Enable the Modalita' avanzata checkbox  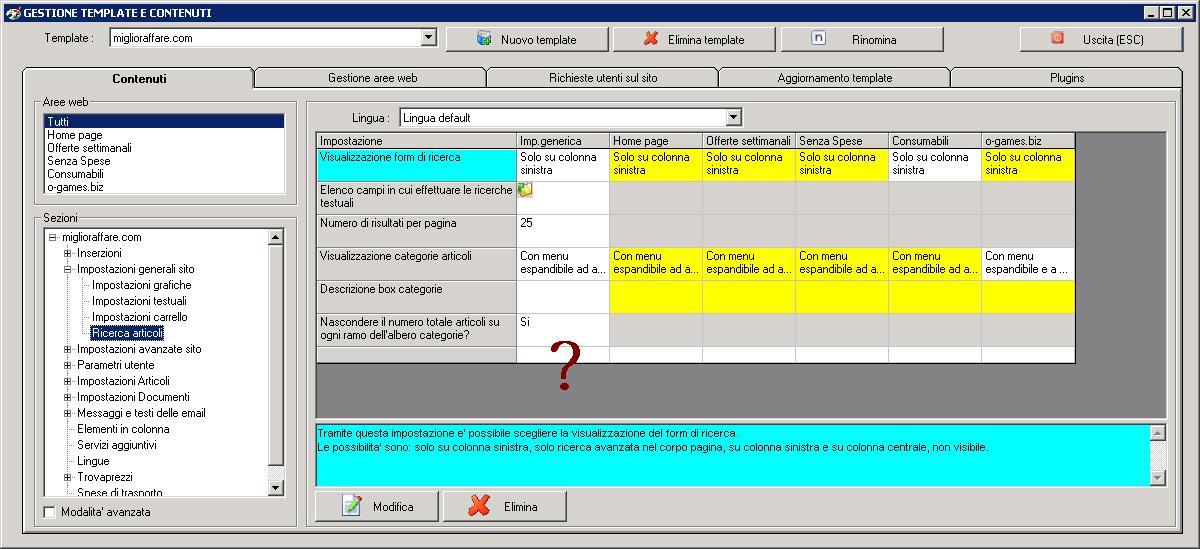pos(50,512)
